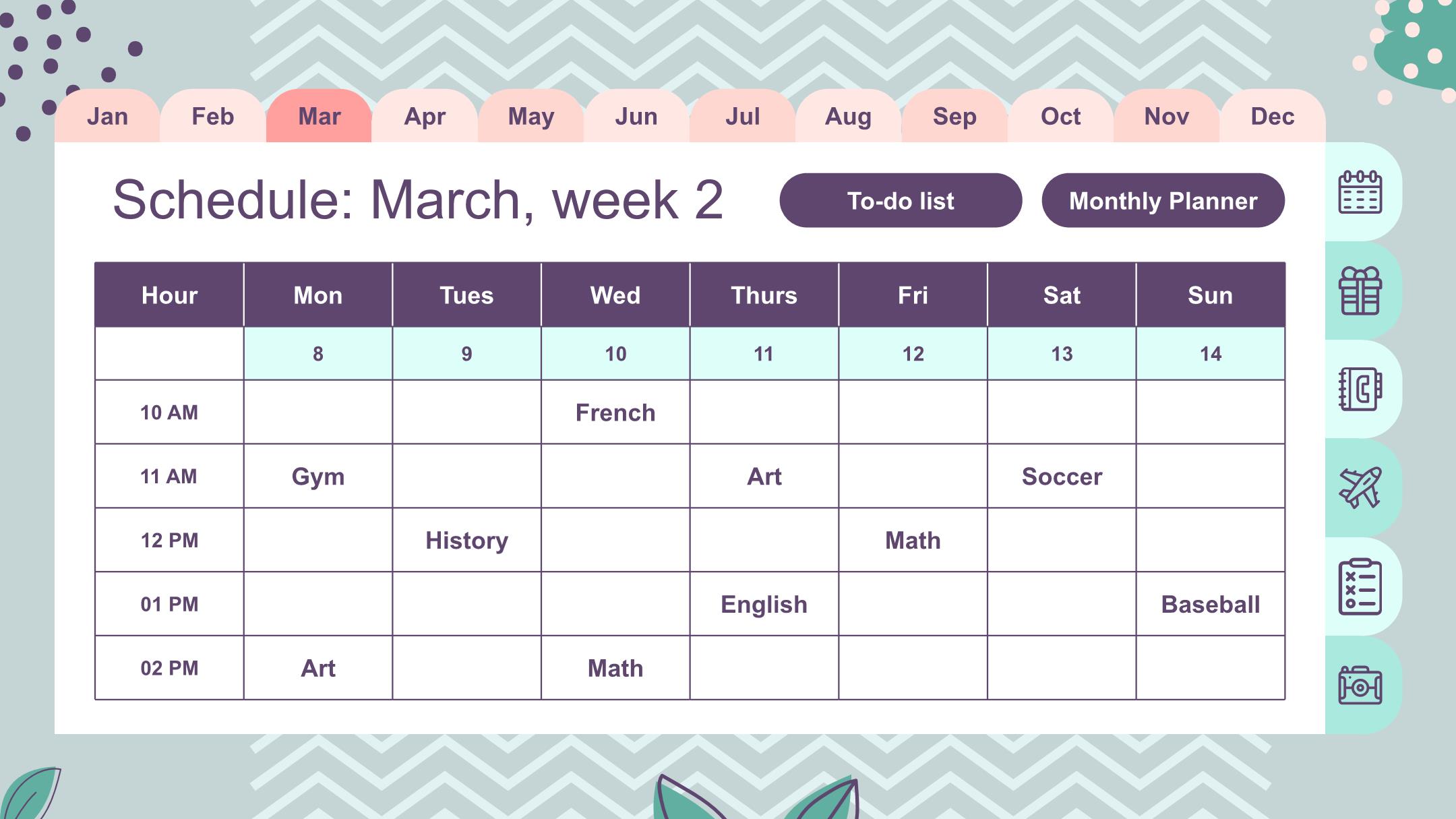The height and width of the screenshot is (819, 1456).
Task: Open the phone address book icon
Action: (x=1360, y=389)
